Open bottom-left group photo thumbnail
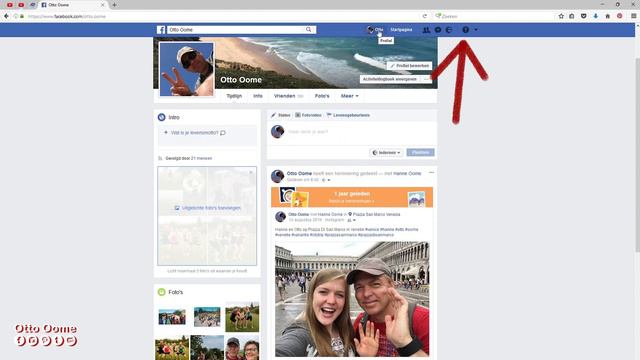This screenshot has width=640, height=360. pyautogui.click(x=172, y=348)
